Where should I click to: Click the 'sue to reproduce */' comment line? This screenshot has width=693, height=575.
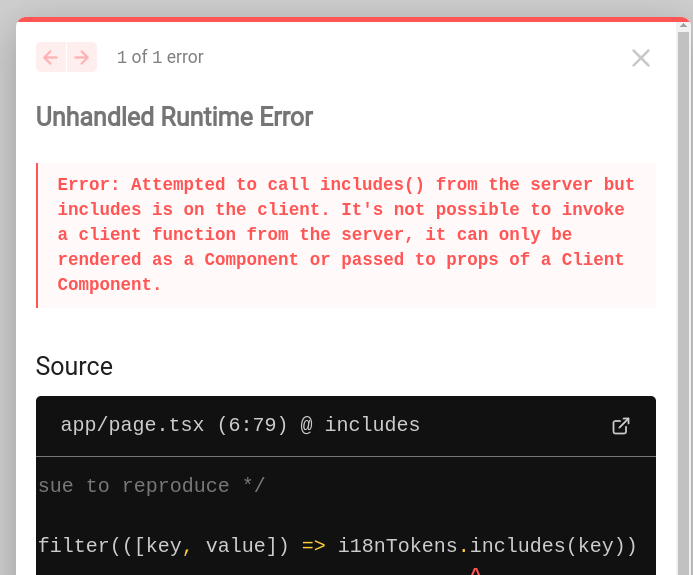click(x=151, y=486)
